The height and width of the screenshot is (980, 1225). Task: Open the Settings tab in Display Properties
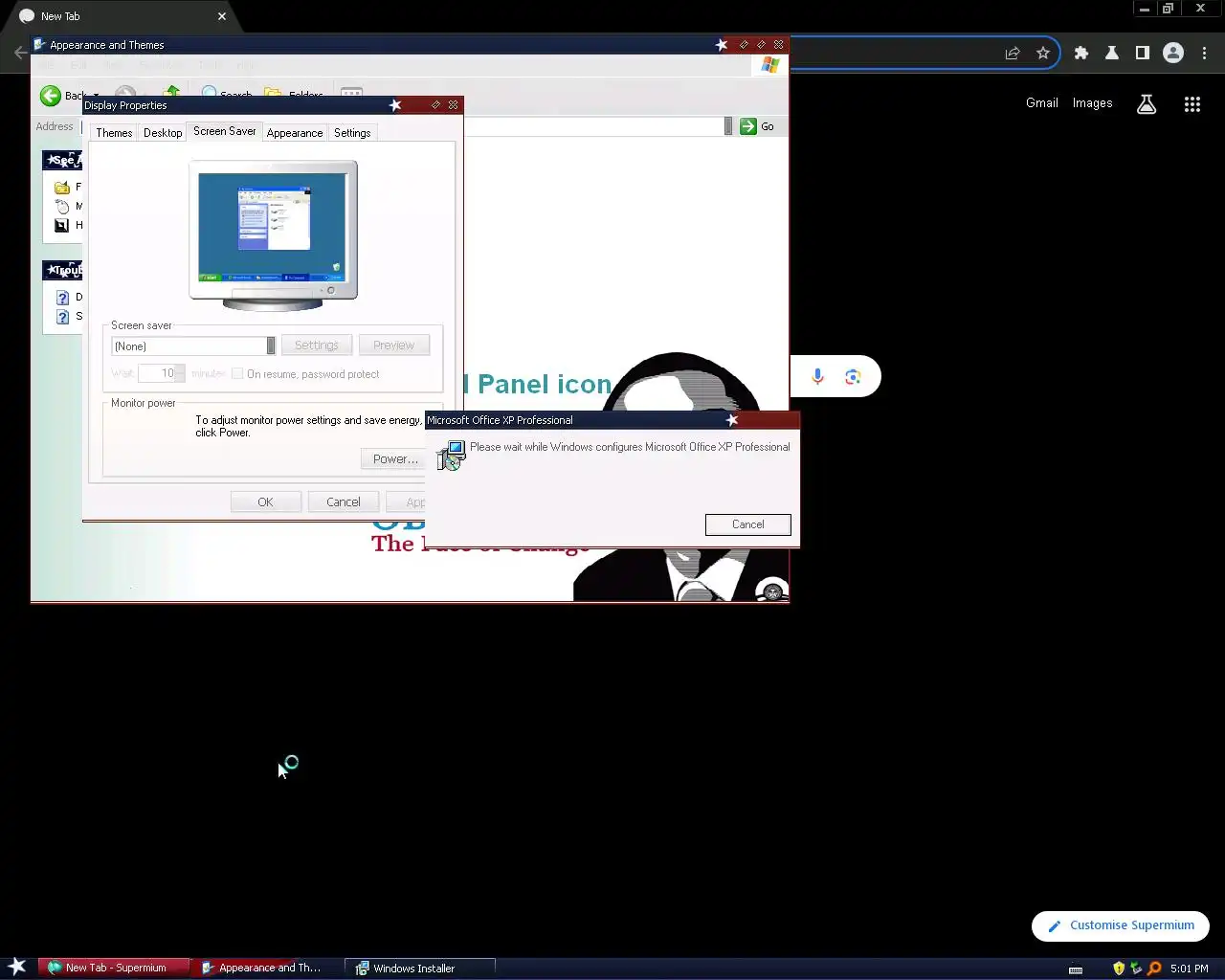pyautogui.click(x=352, y=133)
